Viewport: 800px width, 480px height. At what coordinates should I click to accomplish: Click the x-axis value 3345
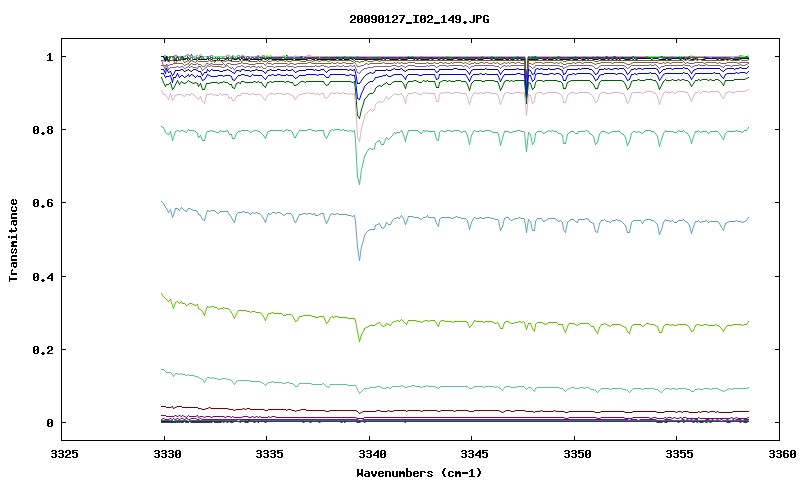(x=472, y=454)
